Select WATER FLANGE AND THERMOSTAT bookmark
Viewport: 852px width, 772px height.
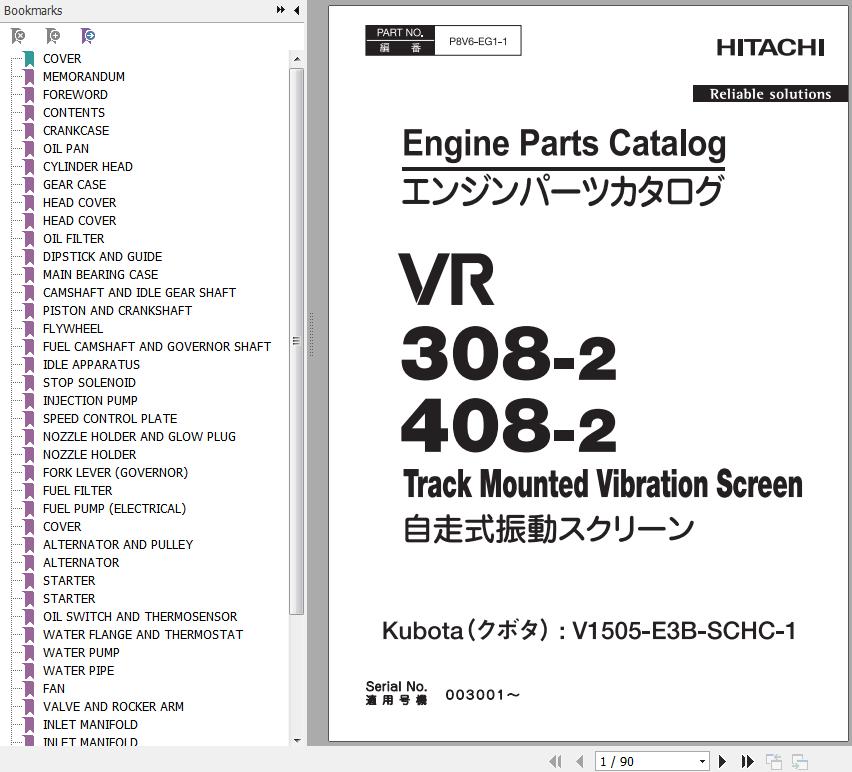[143, 635]
